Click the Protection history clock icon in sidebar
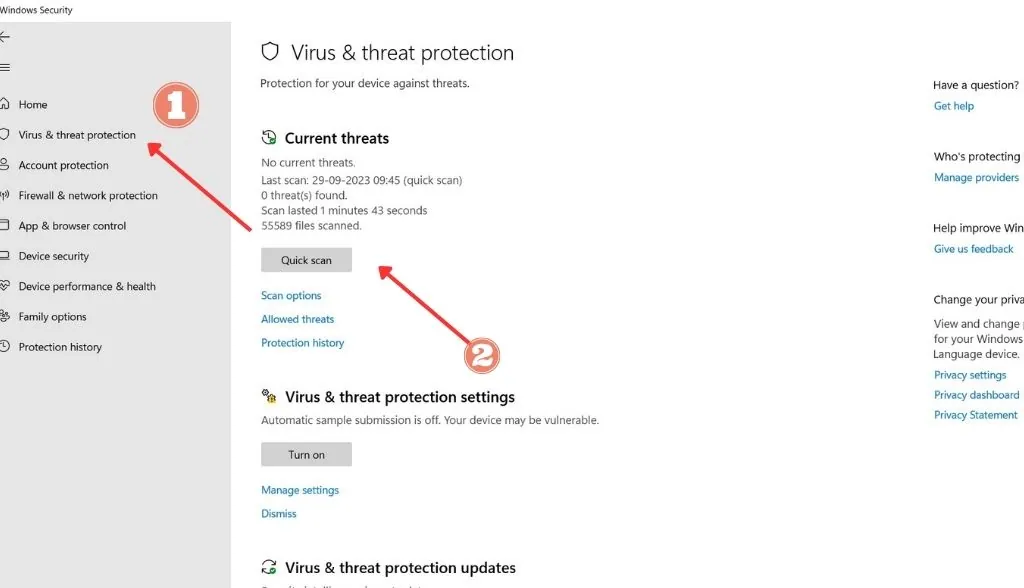The height and width of the screenshot is (588, 1024). pos(5,346)
